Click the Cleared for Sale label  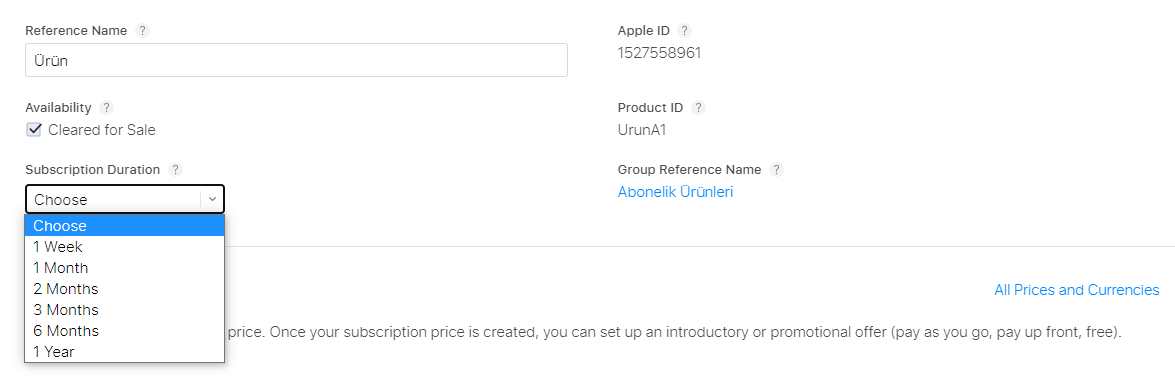tap(102, 130)
